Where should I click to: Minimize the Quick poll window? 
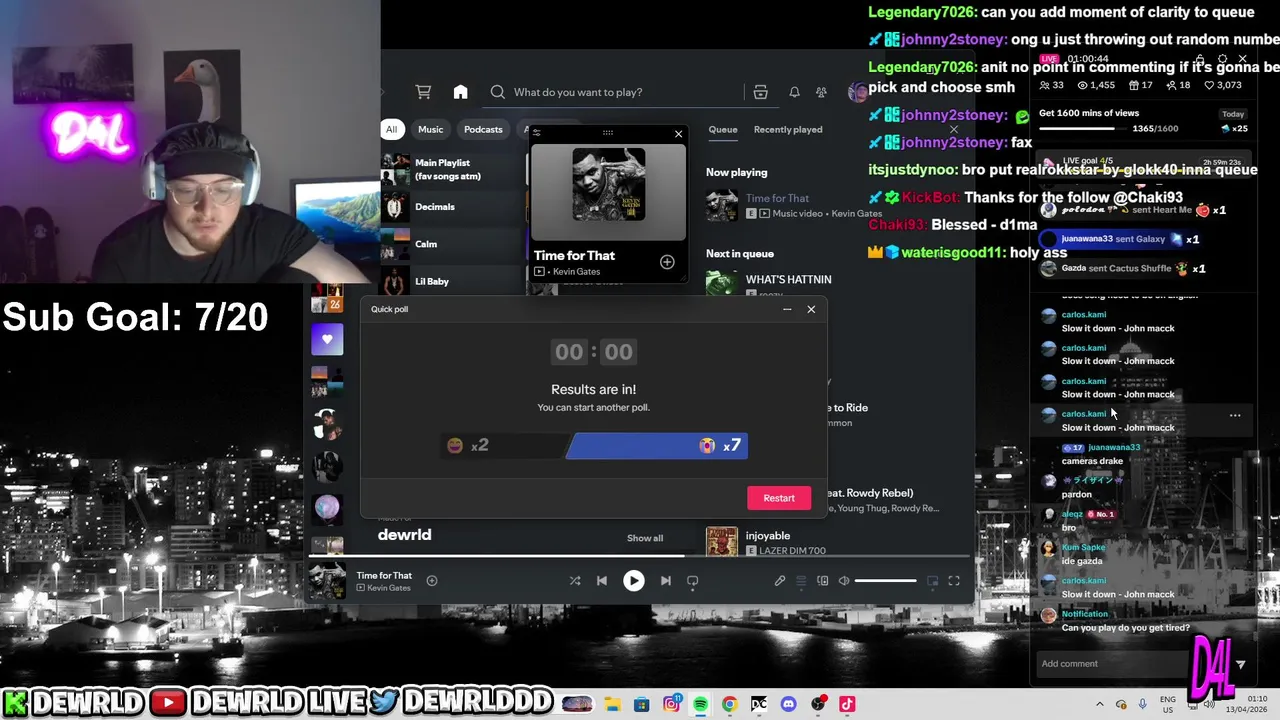click(787, 309)
